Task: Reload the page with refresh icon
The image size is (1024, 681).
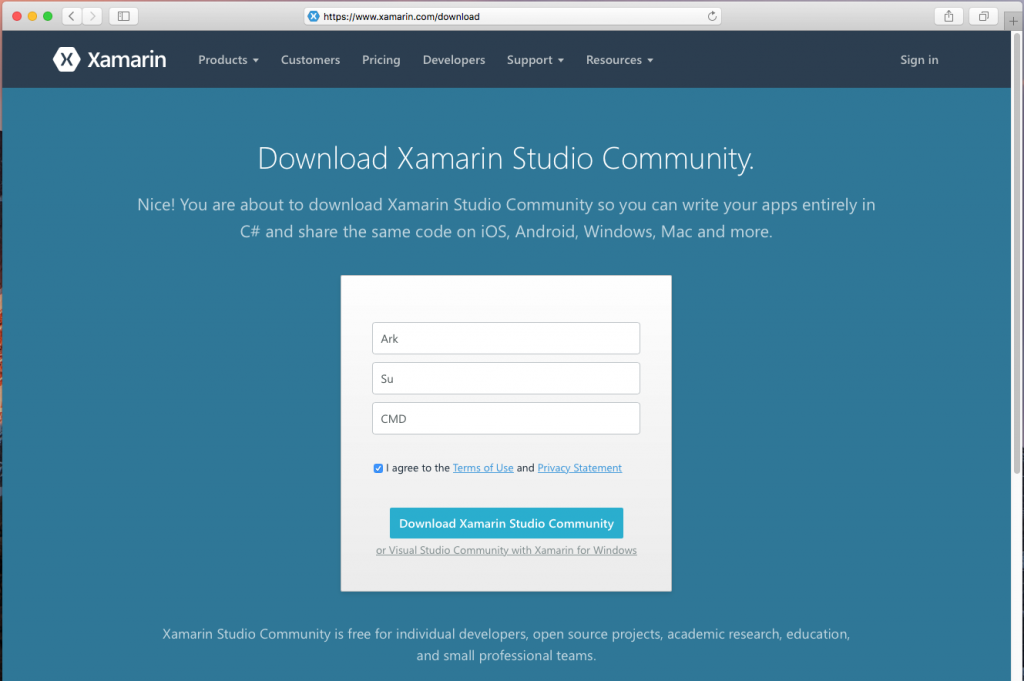Action: click(712, 16)
